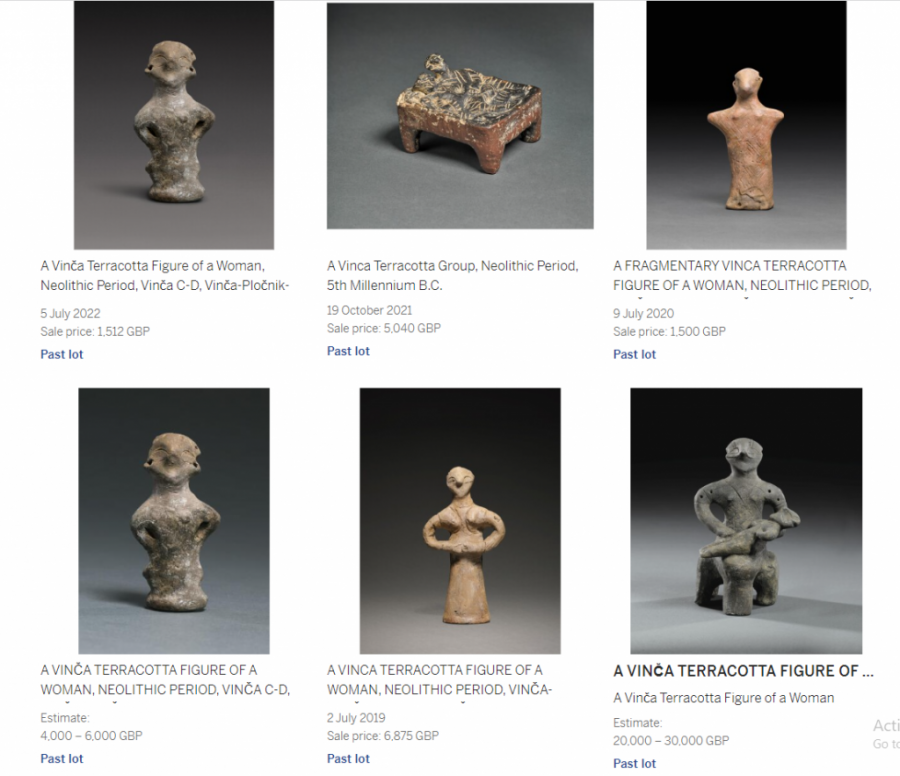
Task: Click title 'A FRAGMENTARY VINCA TERRACOTTA FIGURE OF A WOMAN'
Action: pyautogui.click(x=742, y=276)
